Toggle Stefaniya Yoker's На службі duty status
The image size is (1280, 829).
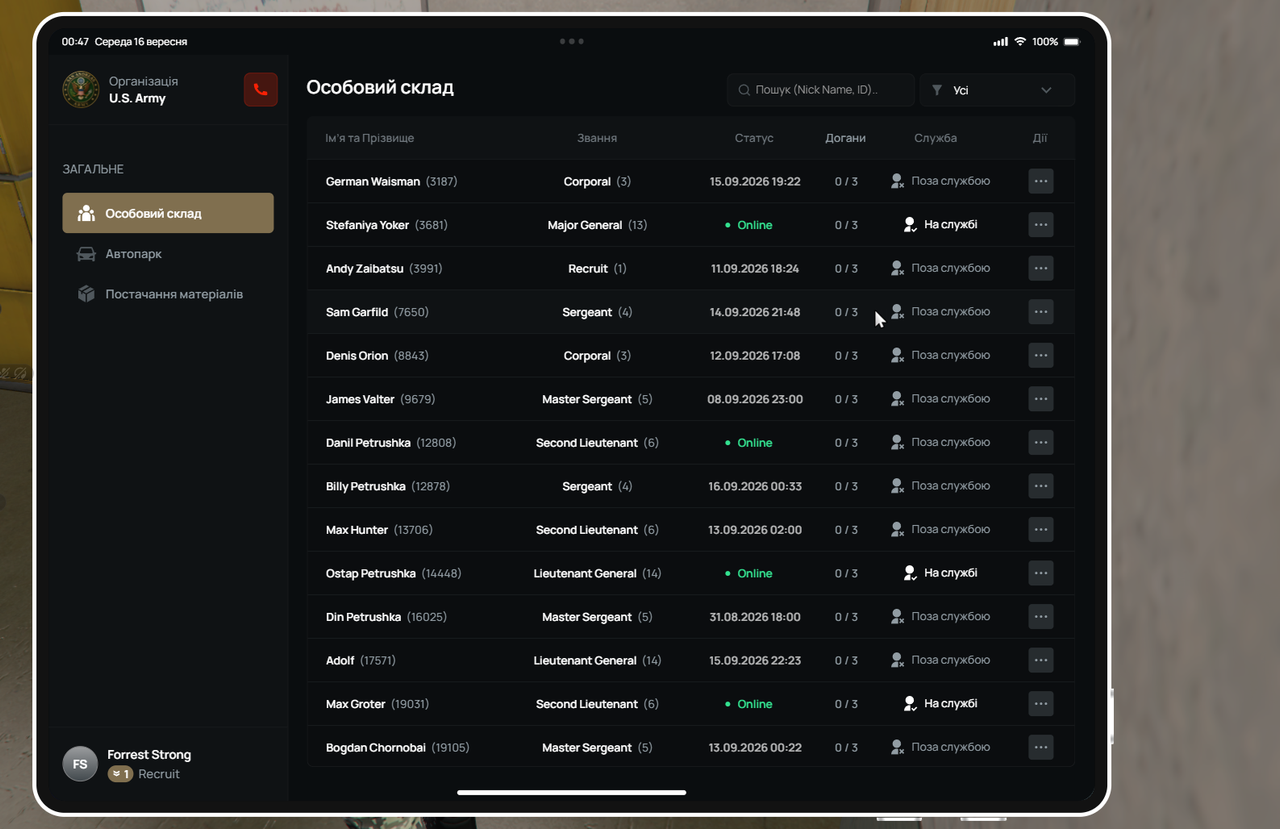[x=940, y=225]
